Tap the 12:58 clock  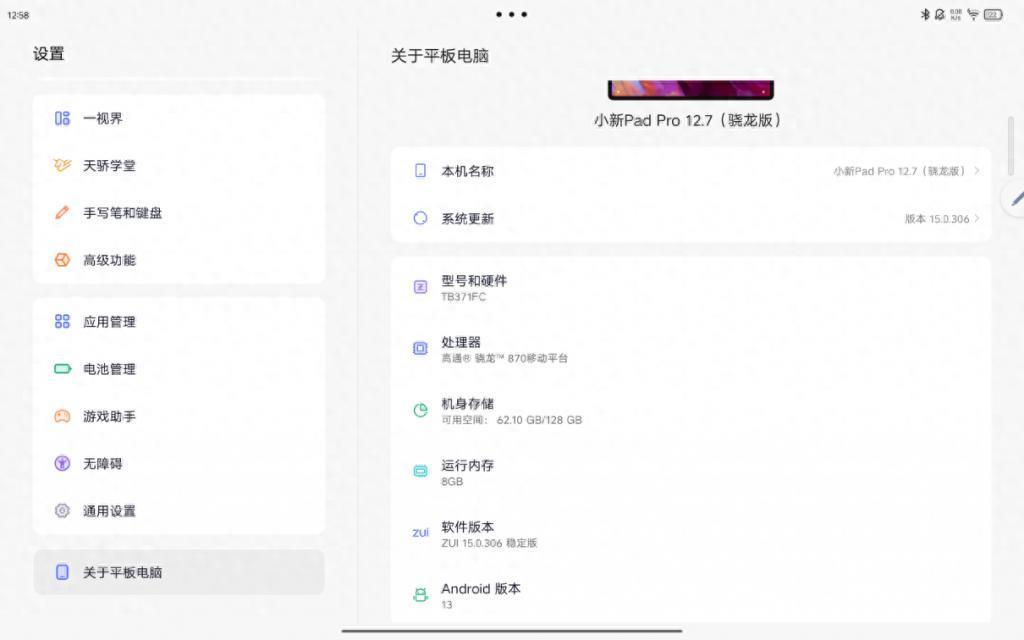coord(18,15)
